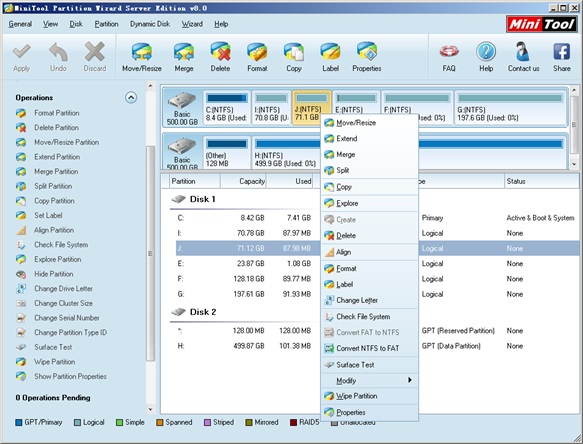Select the C: partition row in list
Screen dimensions: 583x444
(377, 218)
